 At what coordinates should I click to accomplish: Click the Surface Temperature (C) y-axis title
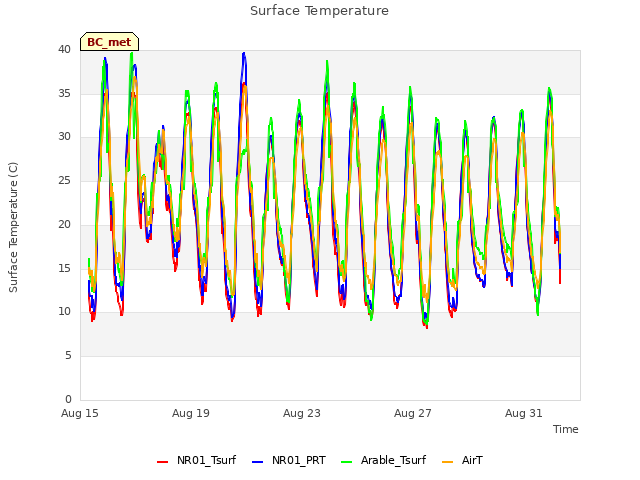(x=13, y=227)
